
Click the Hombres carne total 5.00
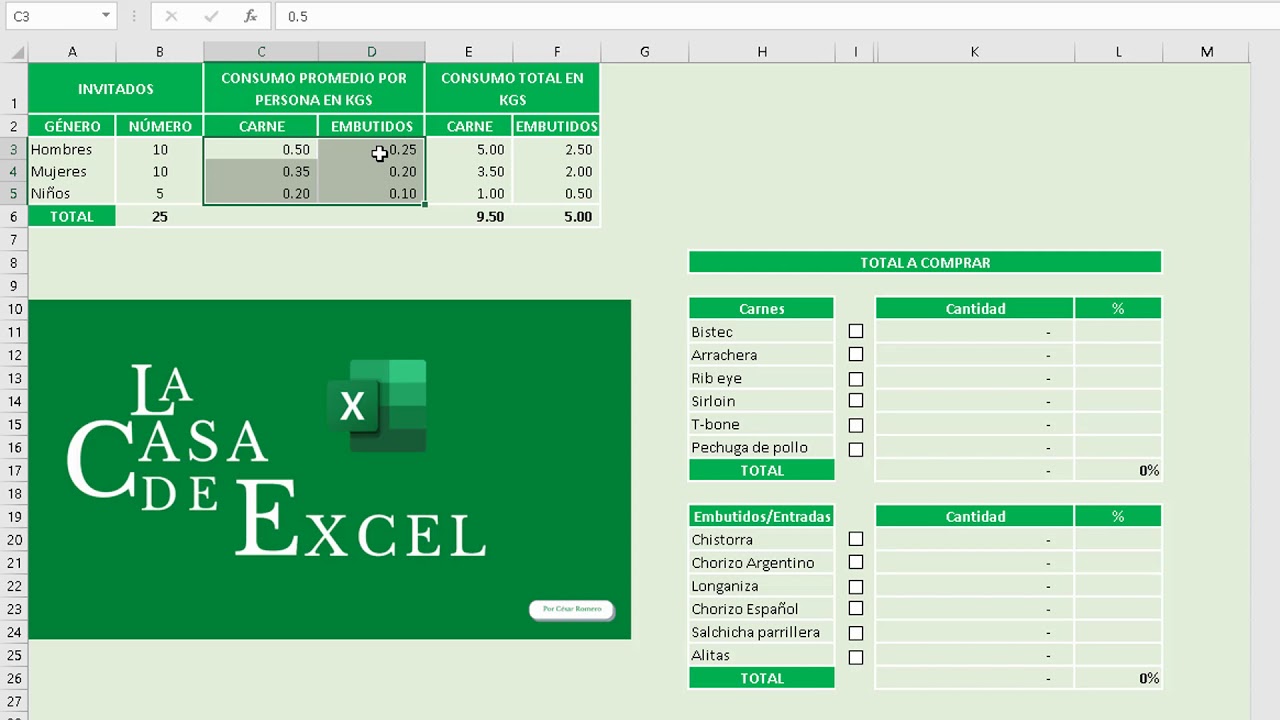[469, 149]
